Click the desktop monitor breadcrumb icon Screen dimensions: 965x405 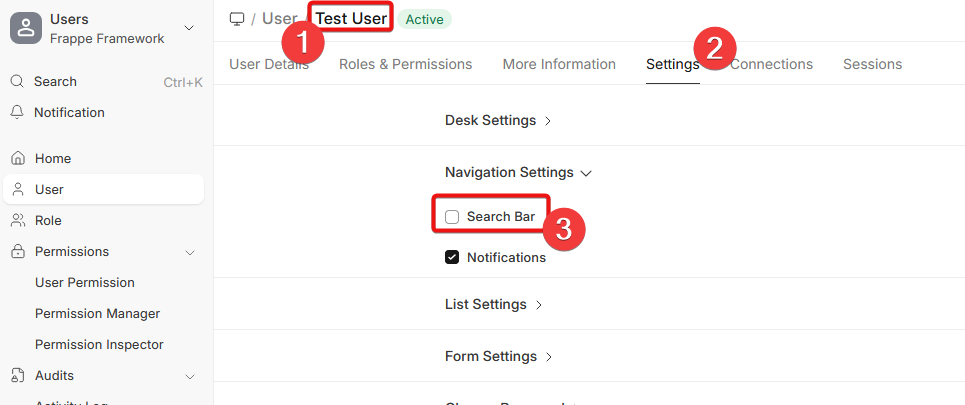pos(237,19)
